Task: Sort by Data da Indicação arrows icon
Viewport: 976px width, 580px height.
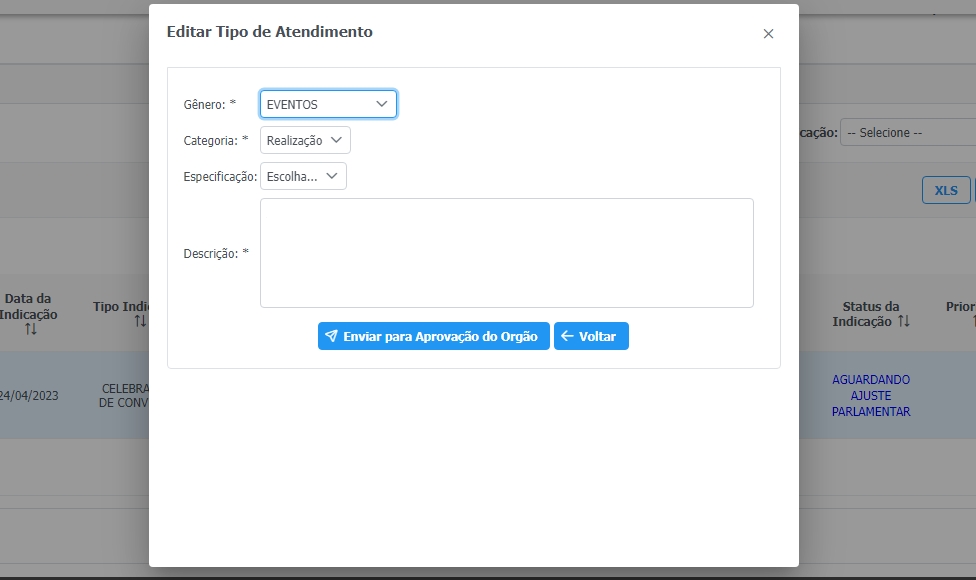Action: pos(31,329)
